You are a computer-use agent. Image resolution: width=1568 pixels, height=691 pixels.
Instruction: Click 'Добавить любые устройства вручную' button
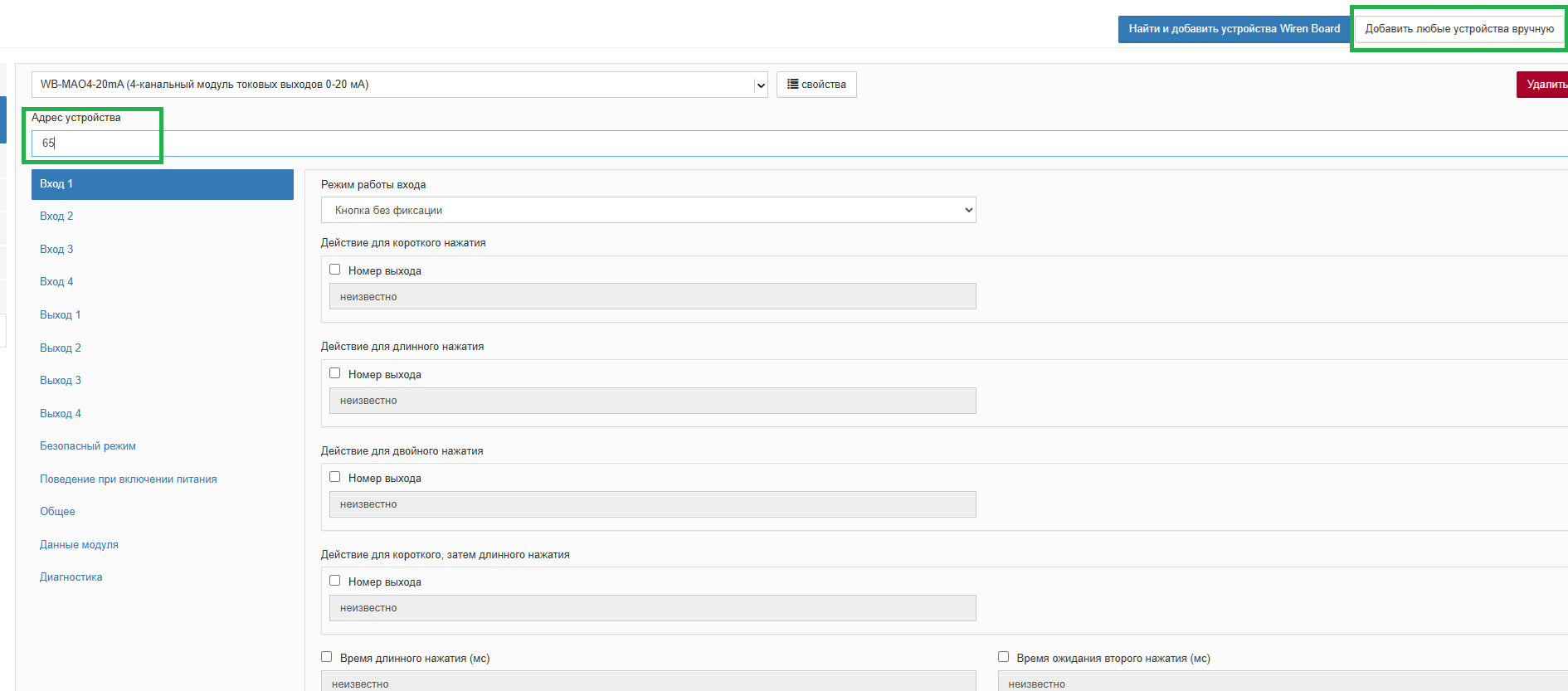[1459, 29]
